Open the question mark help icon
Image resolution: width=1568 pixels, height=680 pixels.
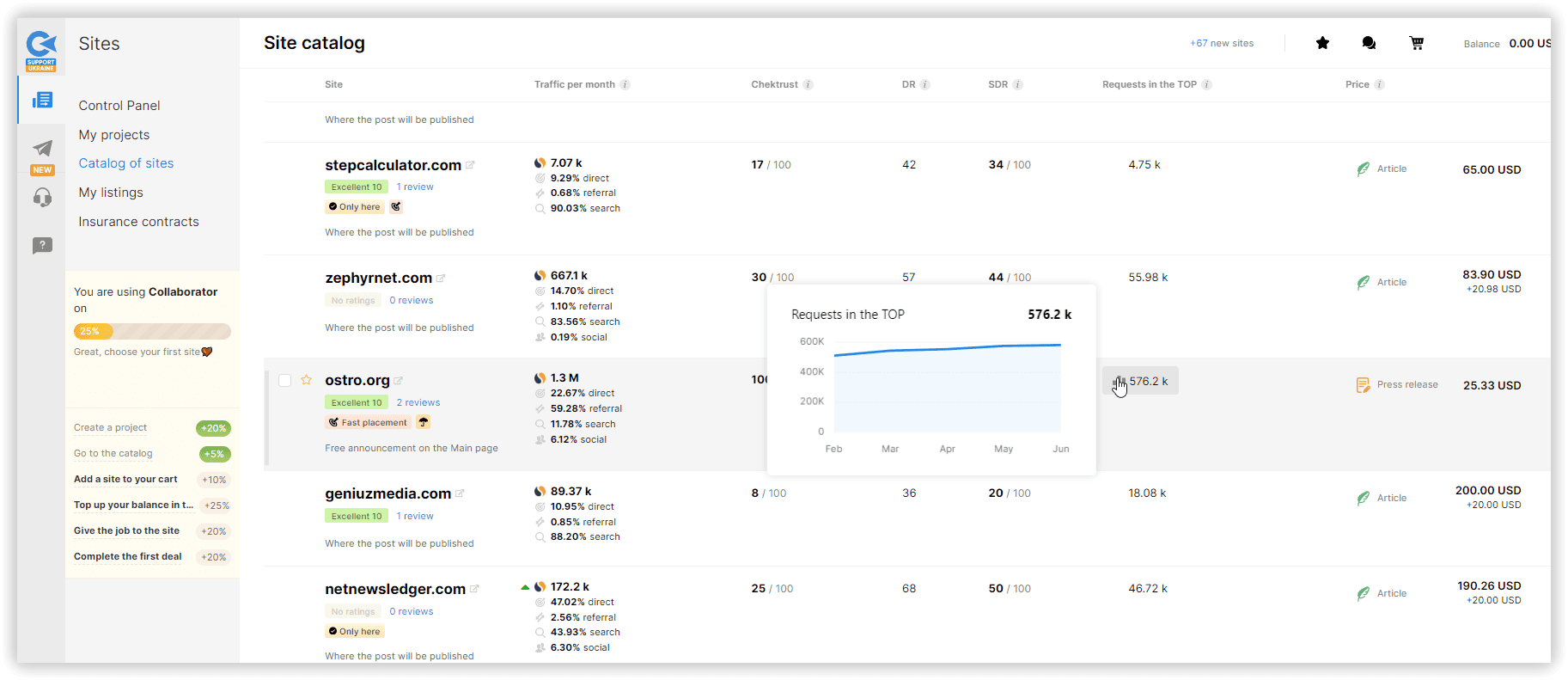click(x=42, y=246)
